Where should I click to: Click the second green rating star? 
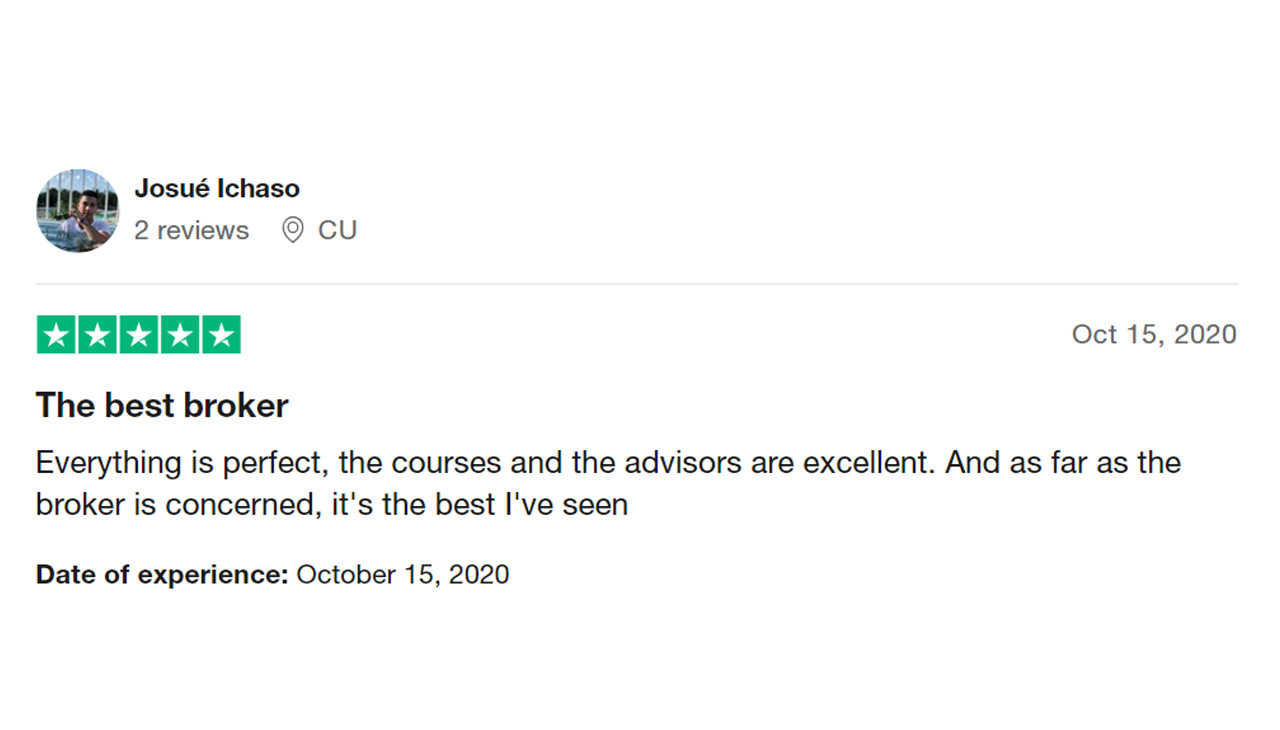(97, 335)
